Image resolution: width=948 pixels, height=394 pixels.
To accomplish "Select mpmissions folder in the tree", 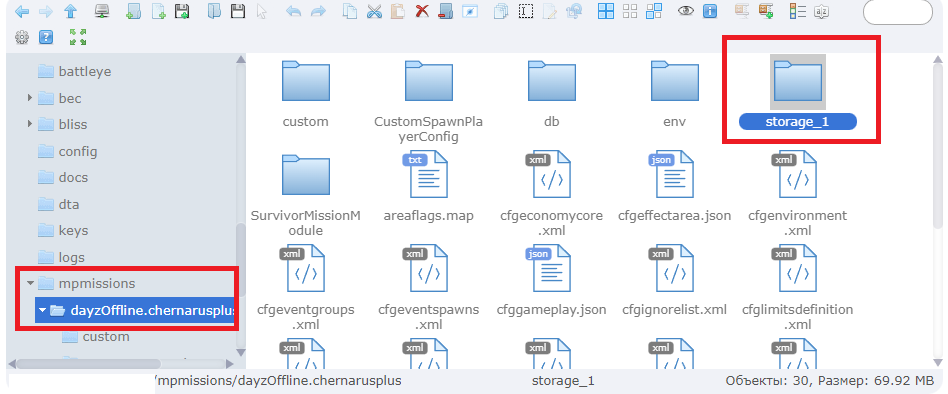I will (x=97, y=283).
